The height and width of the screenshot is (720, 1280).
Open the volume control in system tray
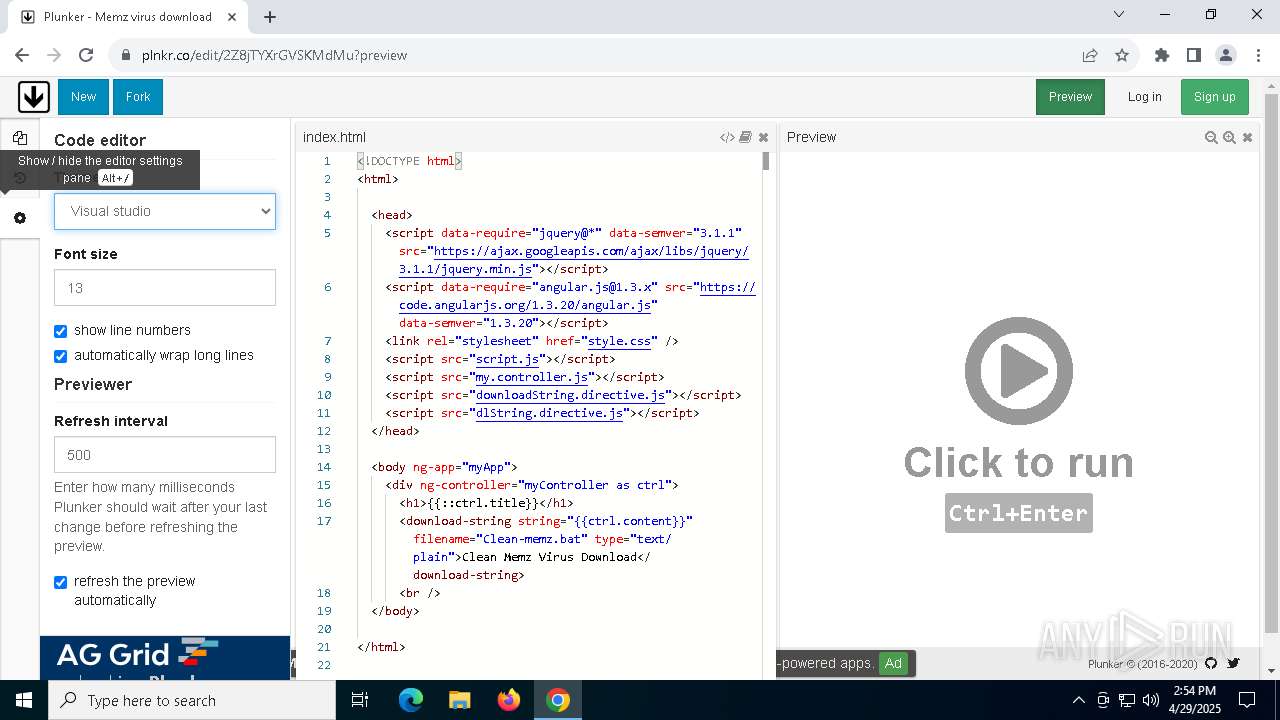1151,700
